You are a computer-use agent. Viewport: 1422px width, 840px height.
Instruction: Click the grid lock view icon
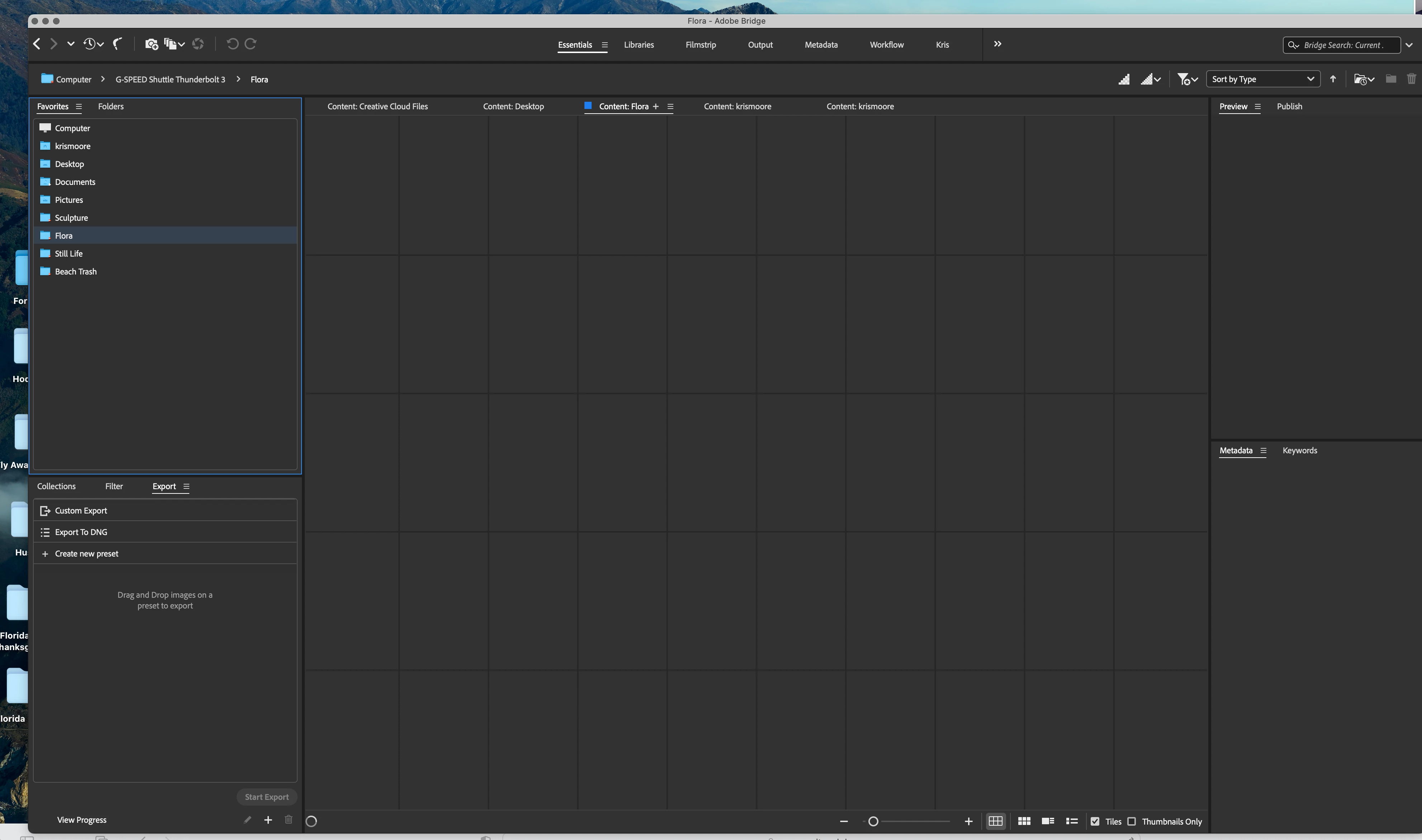pyautogui.click(x=995, y=821)
